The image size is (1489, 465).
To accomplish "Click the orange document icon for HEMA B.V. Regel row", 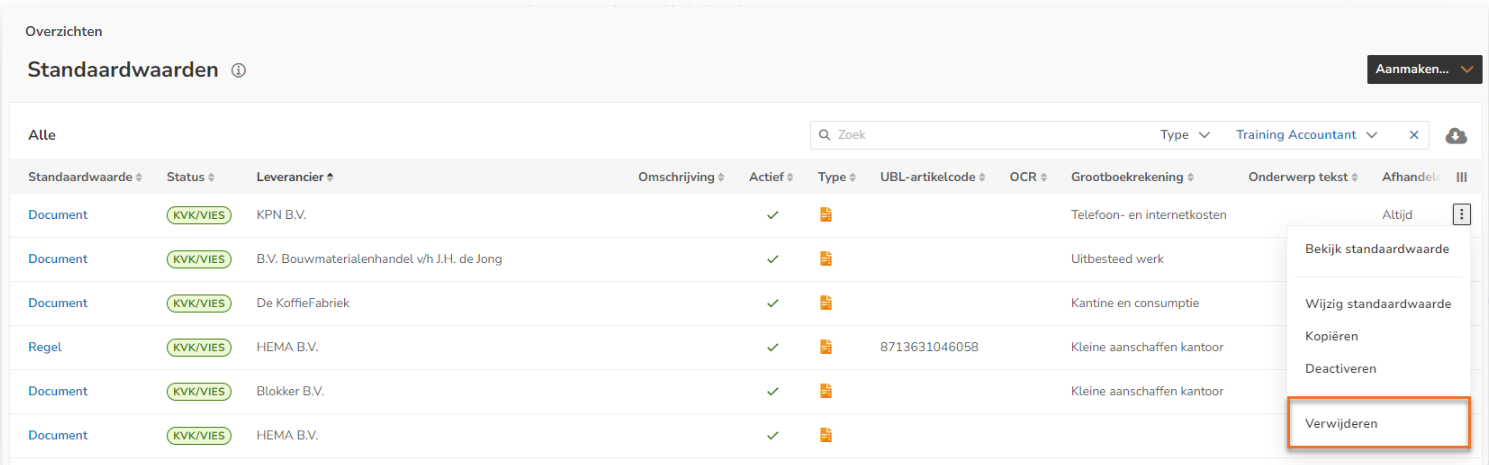I will [x=826, y=347].
